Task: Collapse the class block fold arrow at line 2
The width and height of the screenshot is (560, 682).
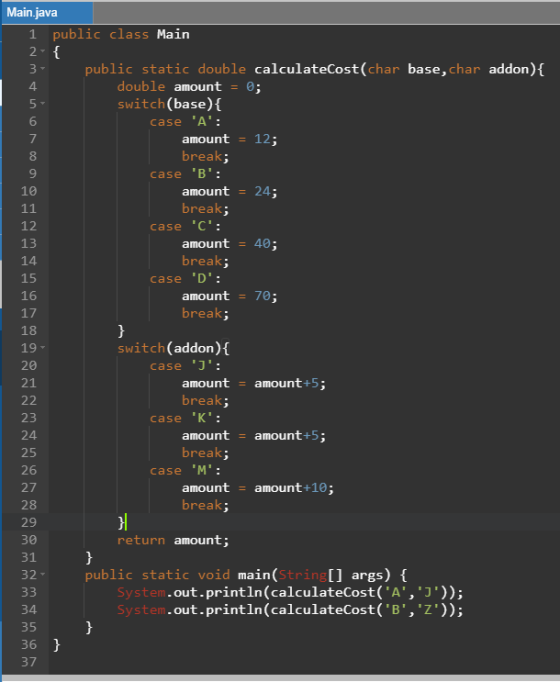Action: tap(43, 51)
